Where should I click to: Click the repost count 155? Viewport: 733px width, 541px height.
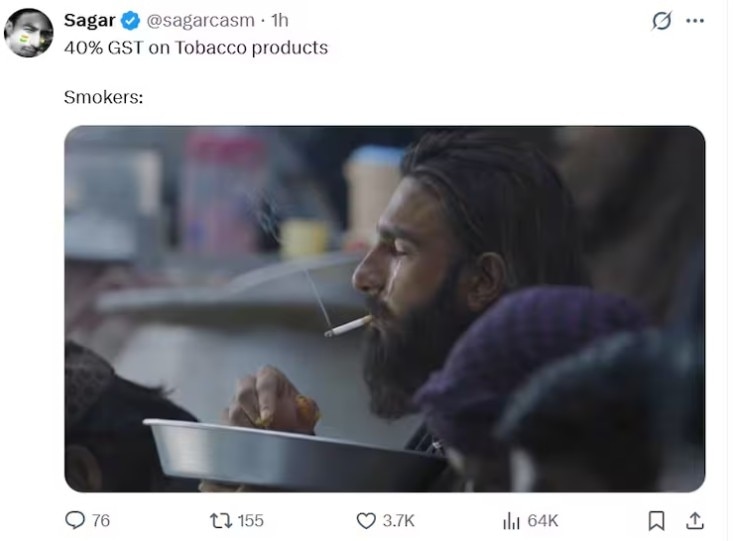(250, 520)
